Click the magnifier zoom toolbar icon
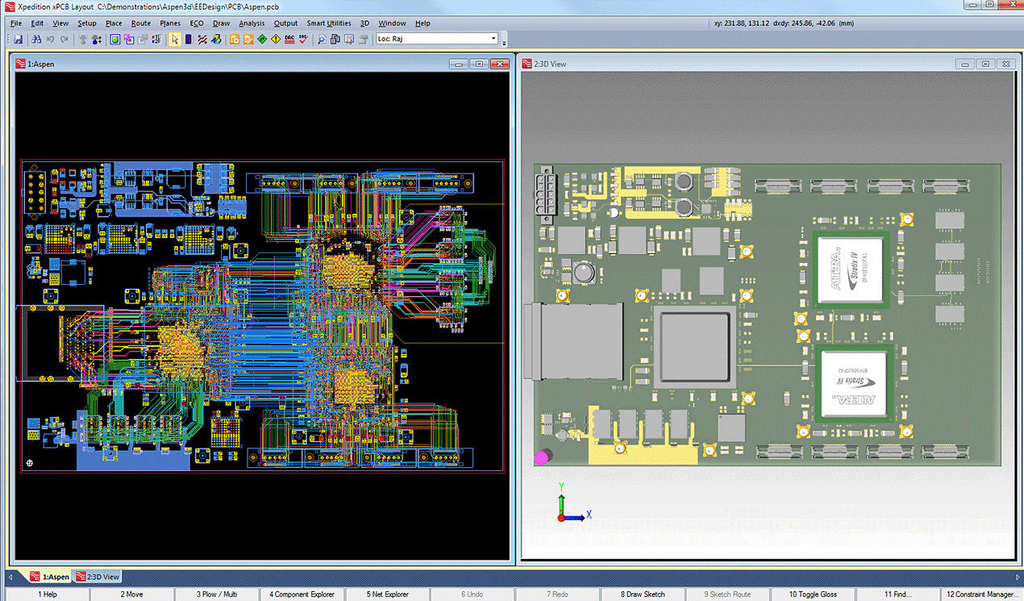 [321, 39]
